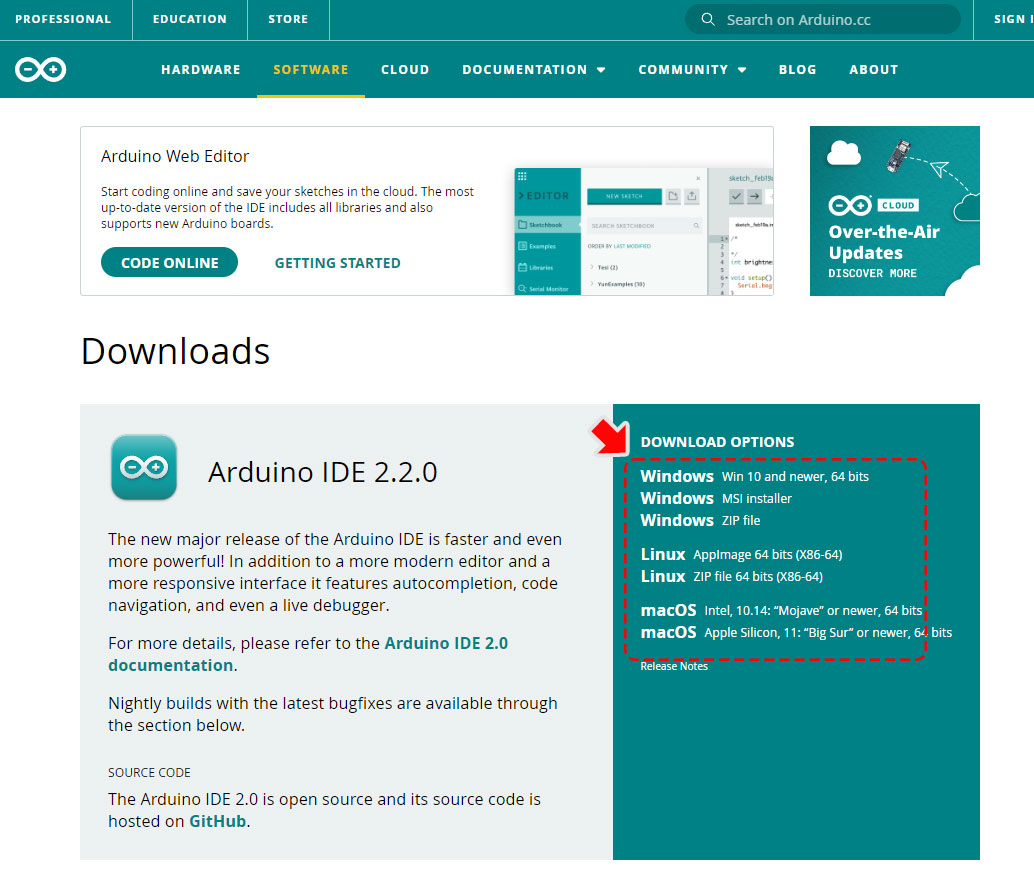Open the Arduino IDE 2.0 documentation link
Screen dimensions: 1034x870
(x=308, y=654)
